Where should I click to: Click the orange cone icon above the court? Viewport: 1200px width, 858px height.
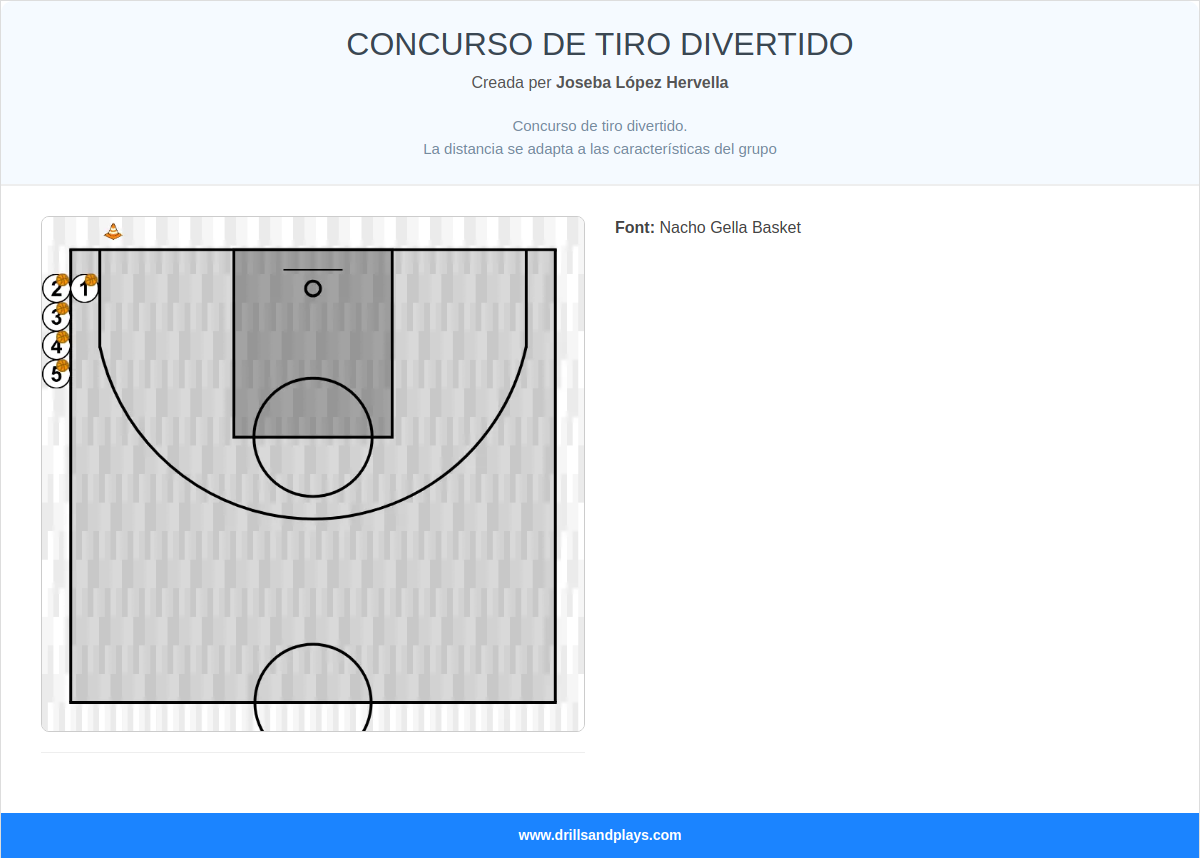[113, 230]
